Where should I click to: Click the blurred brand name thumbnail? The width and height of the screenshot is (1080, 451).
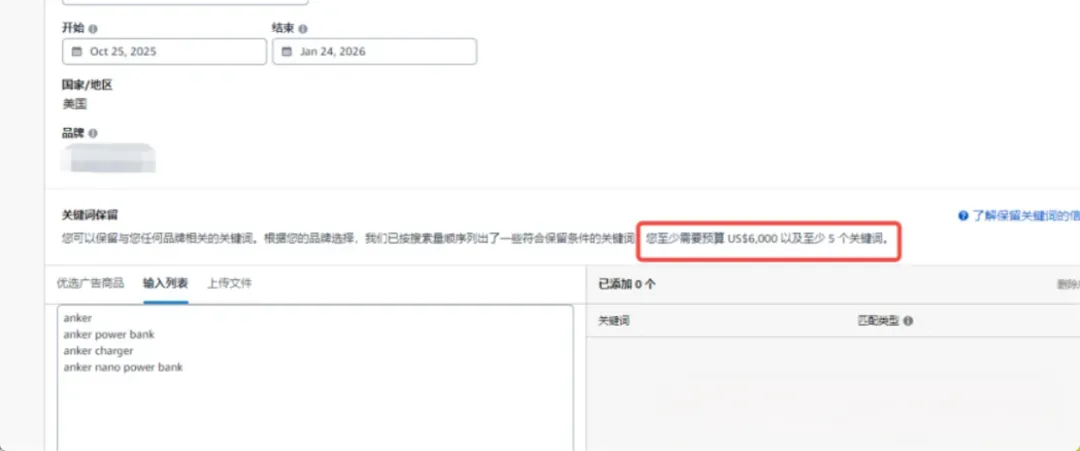point(108,158)
